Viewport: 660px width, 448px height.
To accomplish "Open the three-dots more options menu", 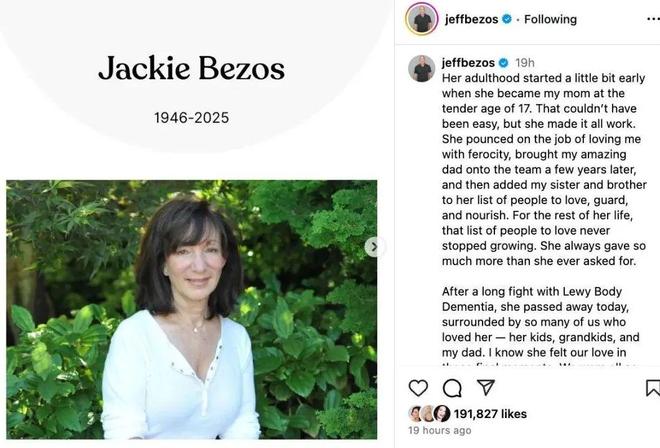I will pyautogui.click(x=652, y=19).
